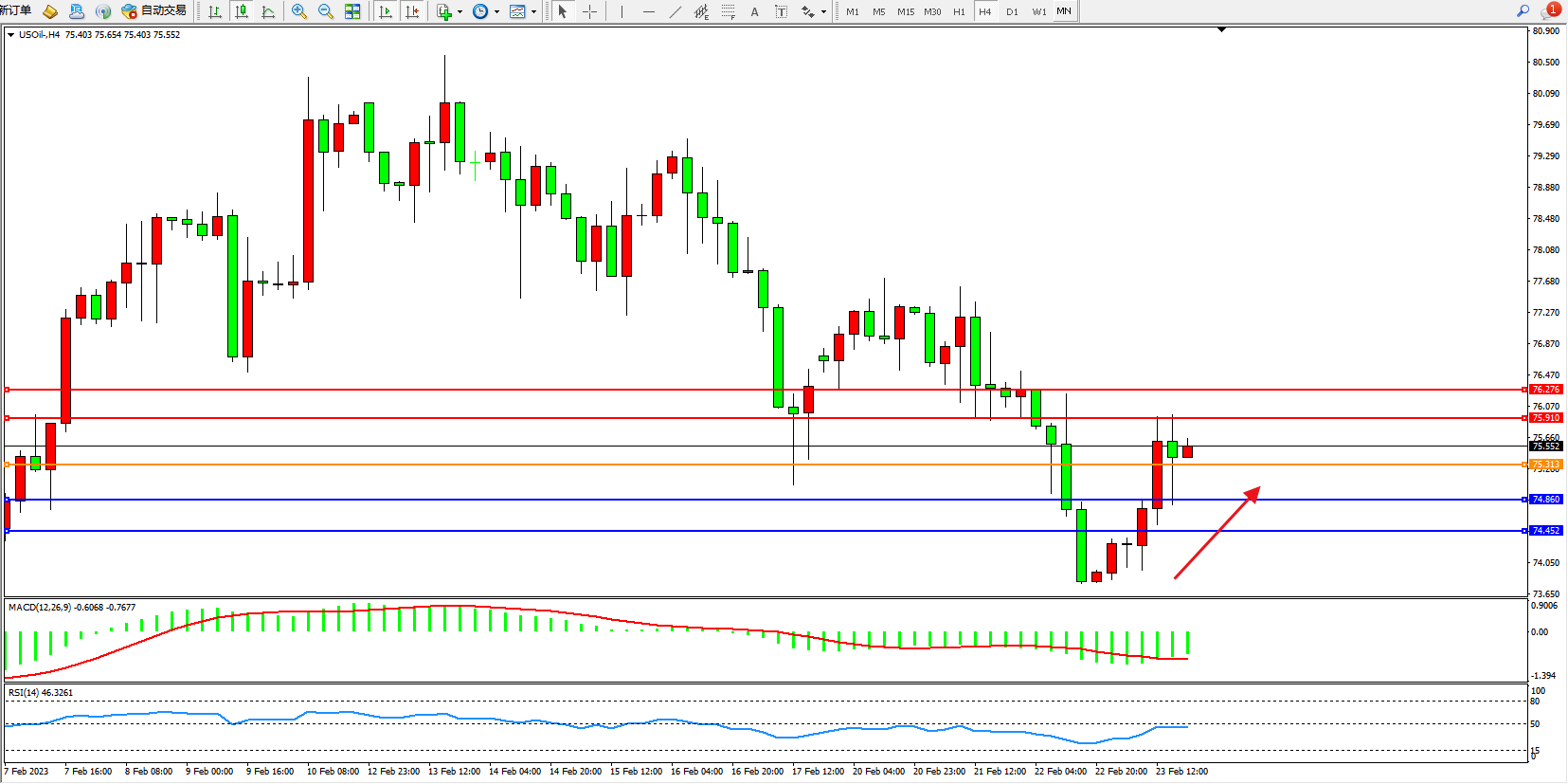Viewport: 1568px width, 784px height.
Task: Toggle the Auto Scroll button
Action: pos(386,11)
